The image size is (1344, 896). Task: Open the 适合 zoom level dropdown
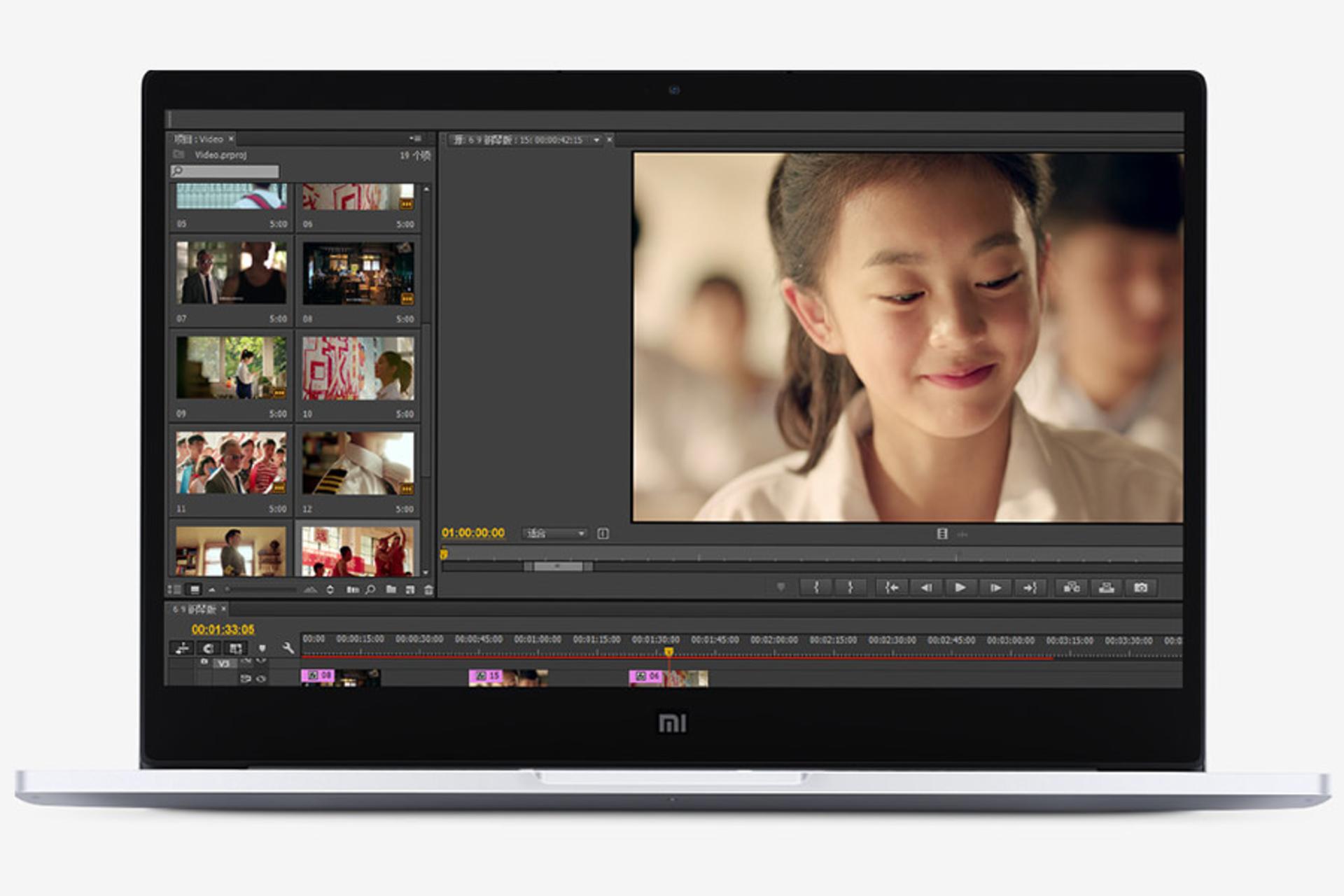[x=553, y=533]
